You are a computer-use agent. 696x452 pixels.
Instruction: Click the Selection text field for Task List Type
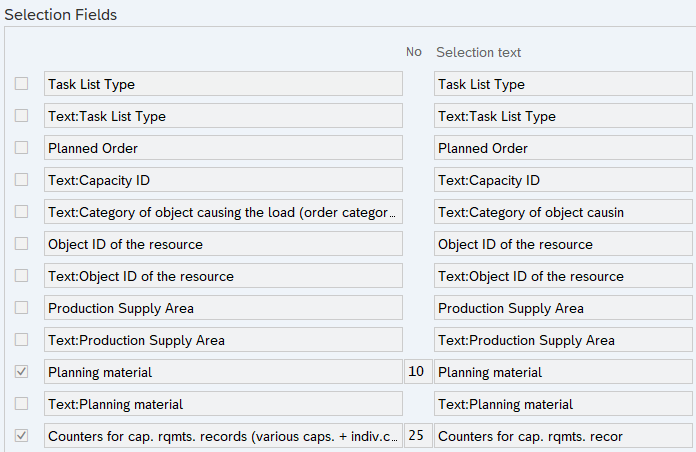[563, 84]
